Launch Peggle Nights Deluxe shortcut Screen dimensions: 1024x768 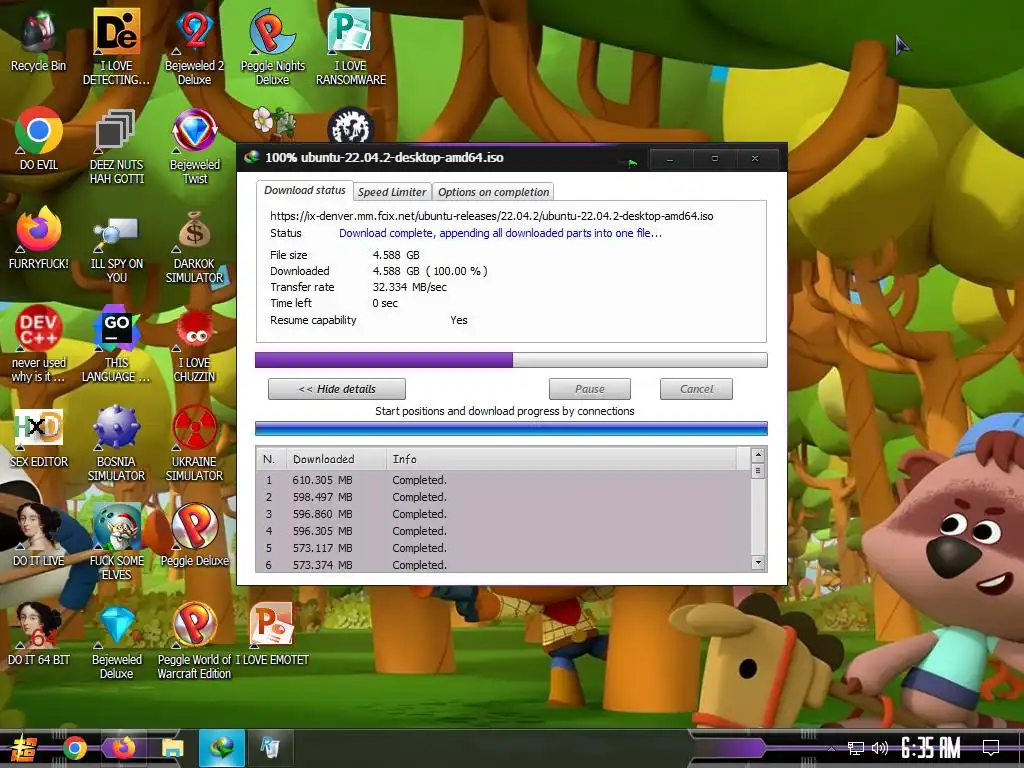click(x=272, y=47)
